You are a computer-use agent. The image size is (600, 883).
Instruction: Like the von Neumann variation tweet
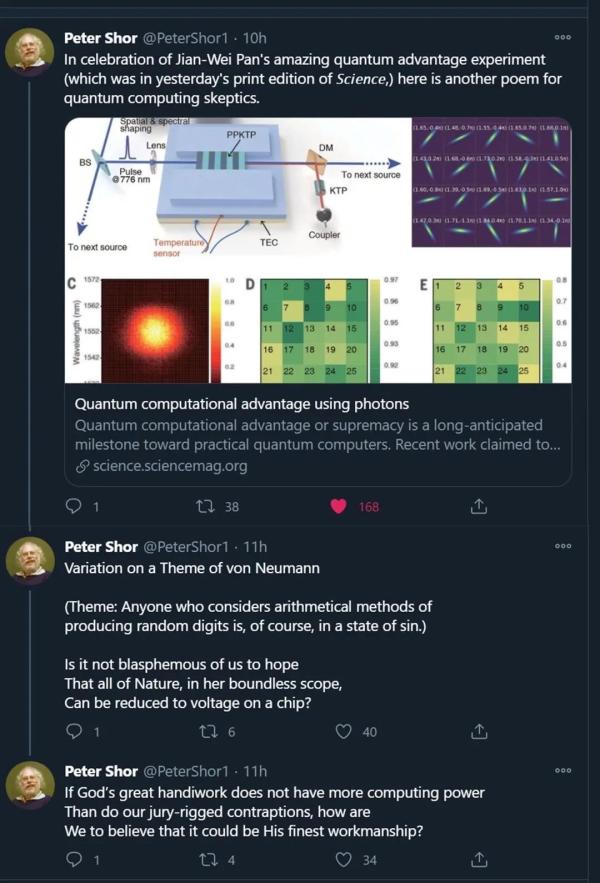click(343, 732)
